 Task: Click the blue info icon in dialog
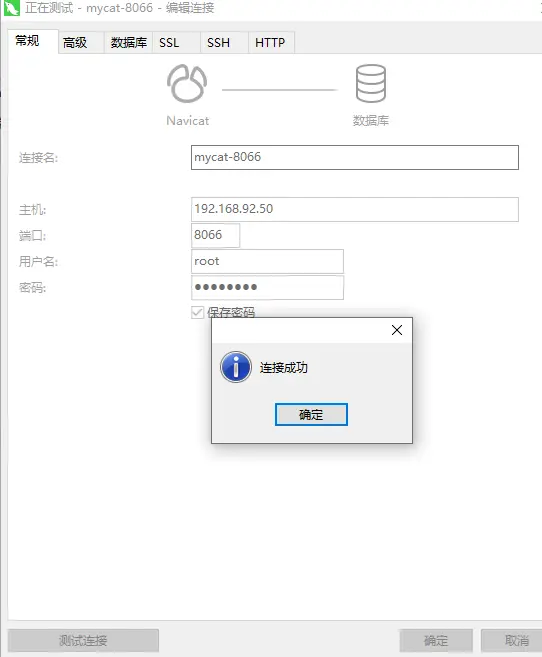click(x=236, y=367)
